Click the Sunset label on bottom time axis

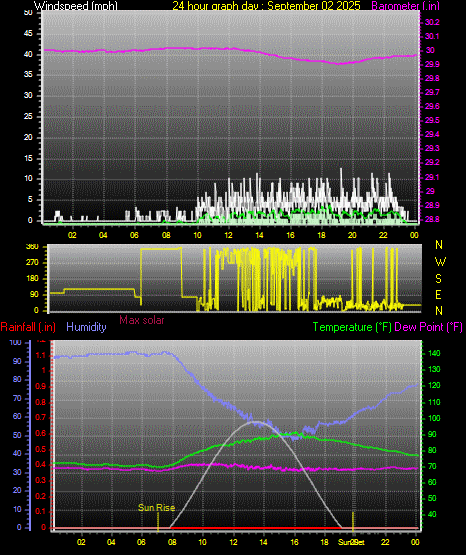(351, 542)
